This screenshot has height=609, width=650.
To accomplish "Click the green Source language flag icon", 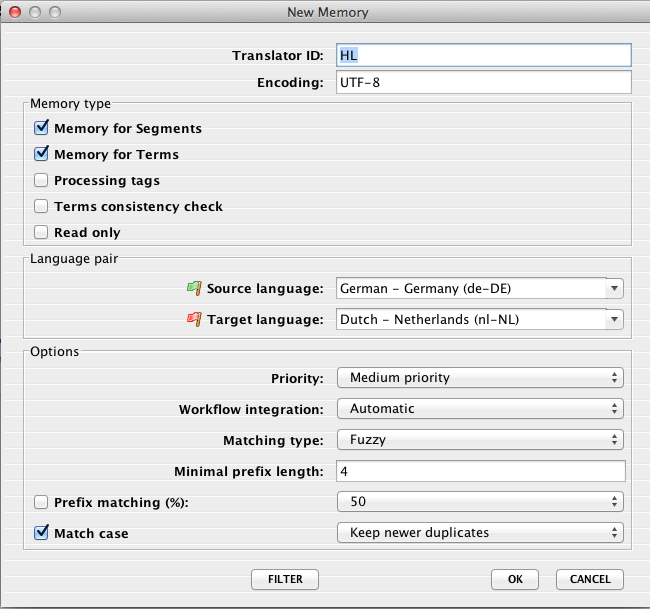I will 194,288.
